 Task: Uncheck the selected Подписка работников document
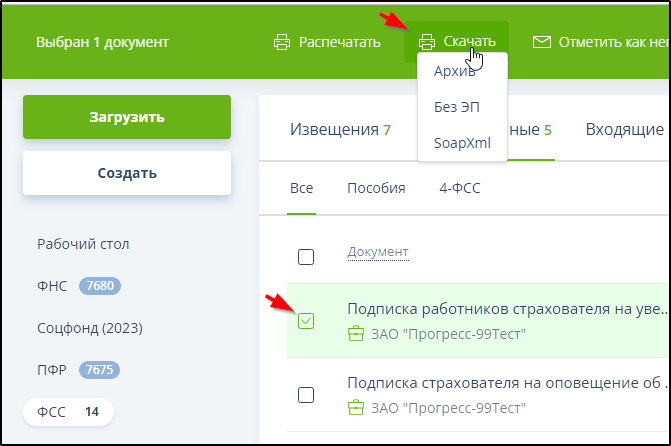tap(306, 321)
